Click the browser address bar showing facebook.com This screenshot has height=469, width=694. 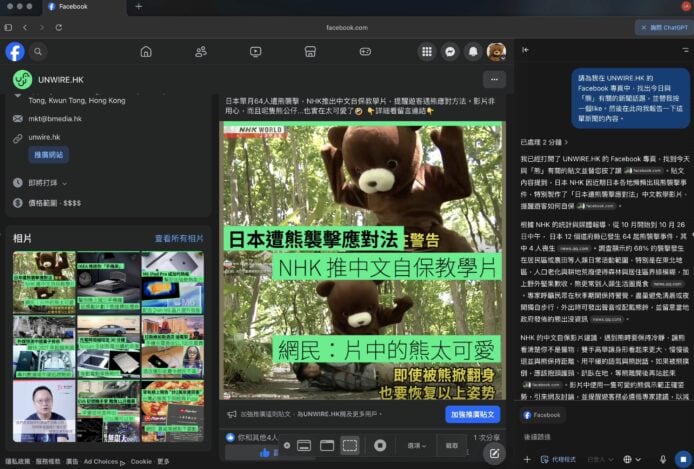[347, 27]
